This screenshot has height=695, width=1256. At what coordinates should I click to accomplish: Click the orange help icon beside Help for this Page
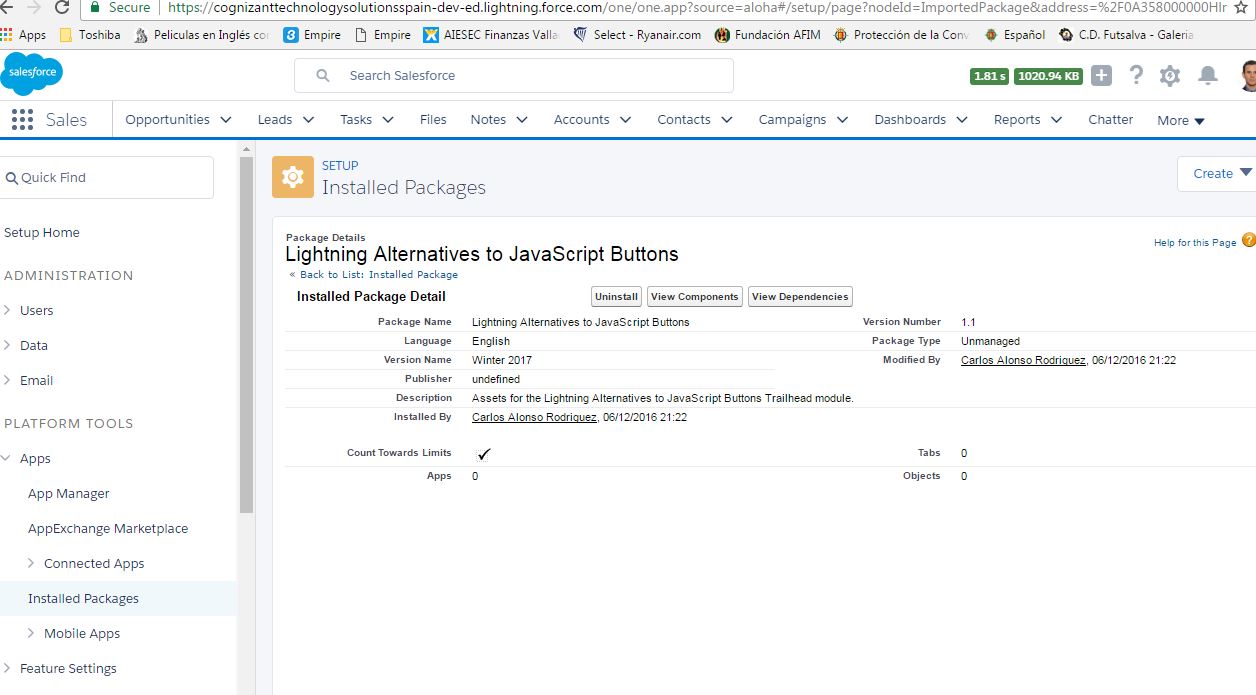(x=1248, y=241)
